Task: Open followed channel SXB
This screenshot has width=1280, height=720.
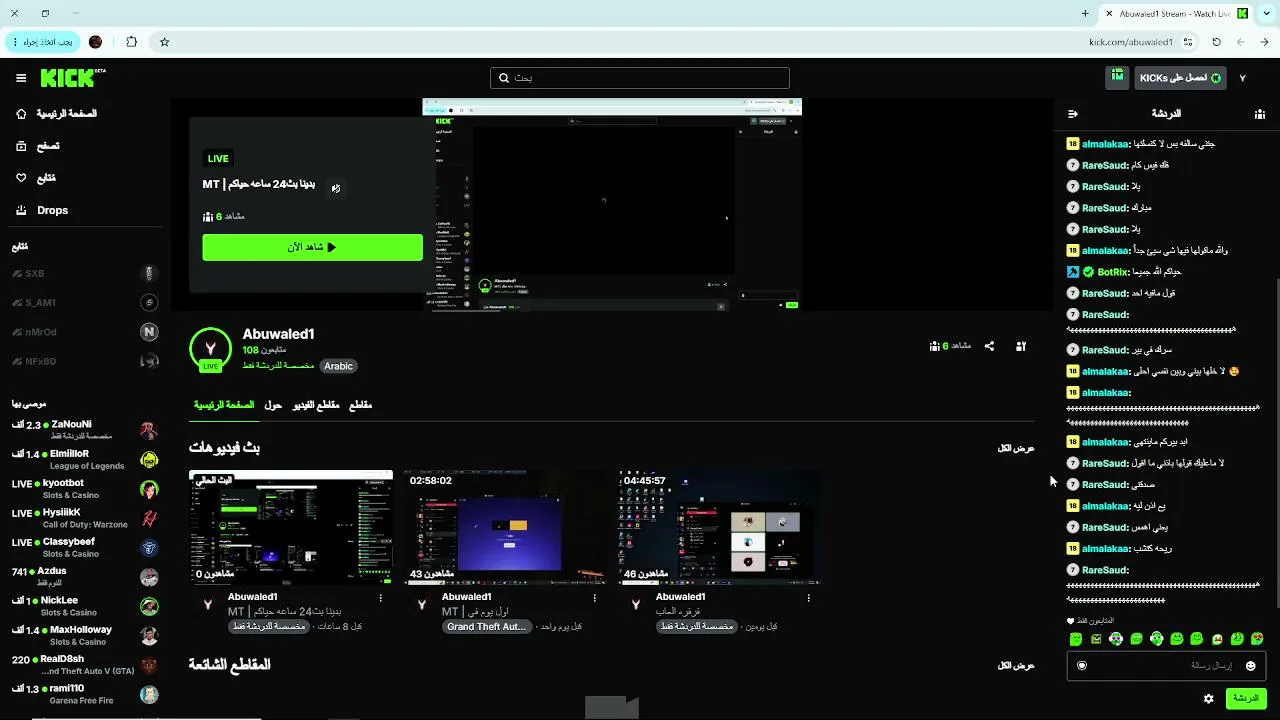Action: [x=85, y=273]
